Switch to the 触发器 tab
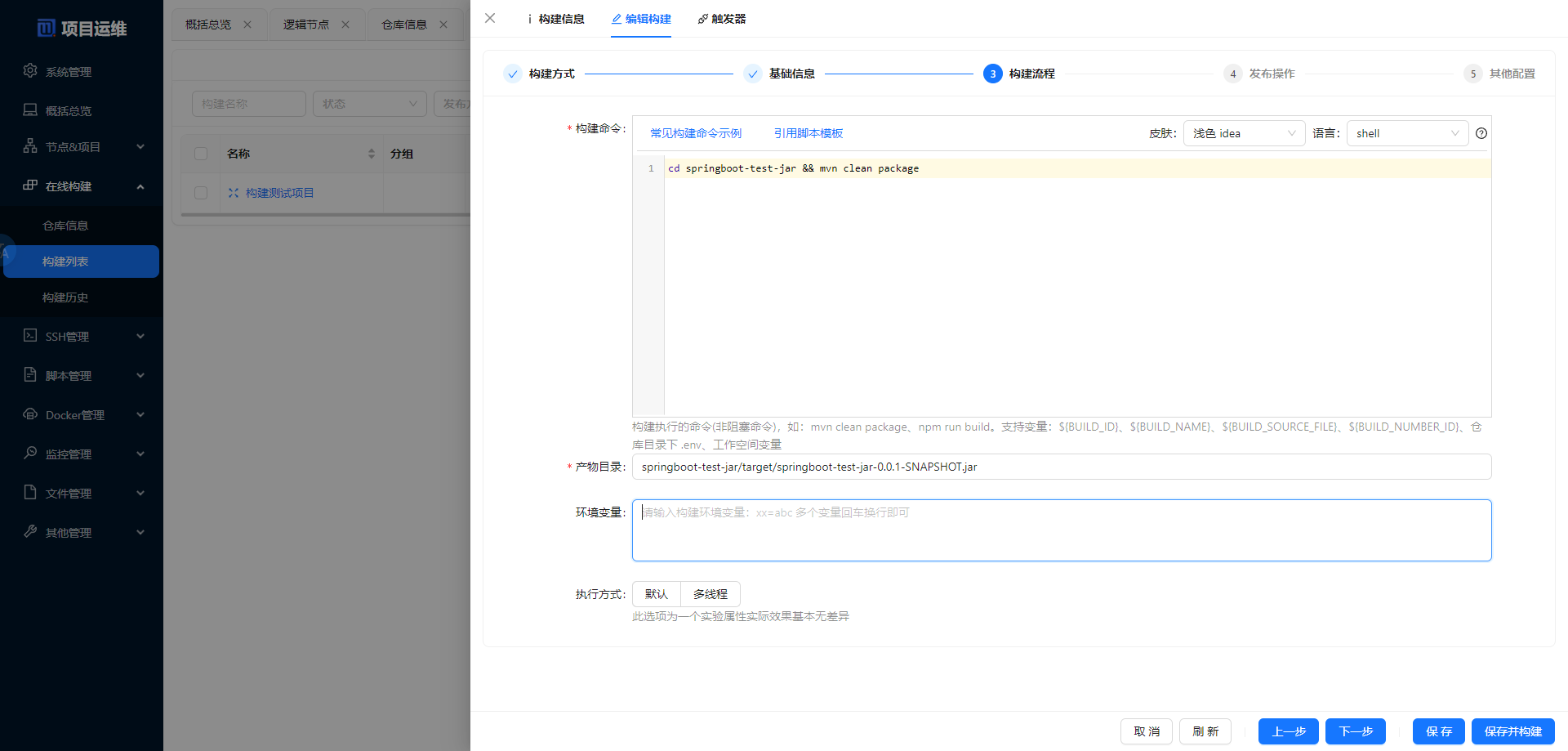Screen dimensions: 1568x751 722,19
